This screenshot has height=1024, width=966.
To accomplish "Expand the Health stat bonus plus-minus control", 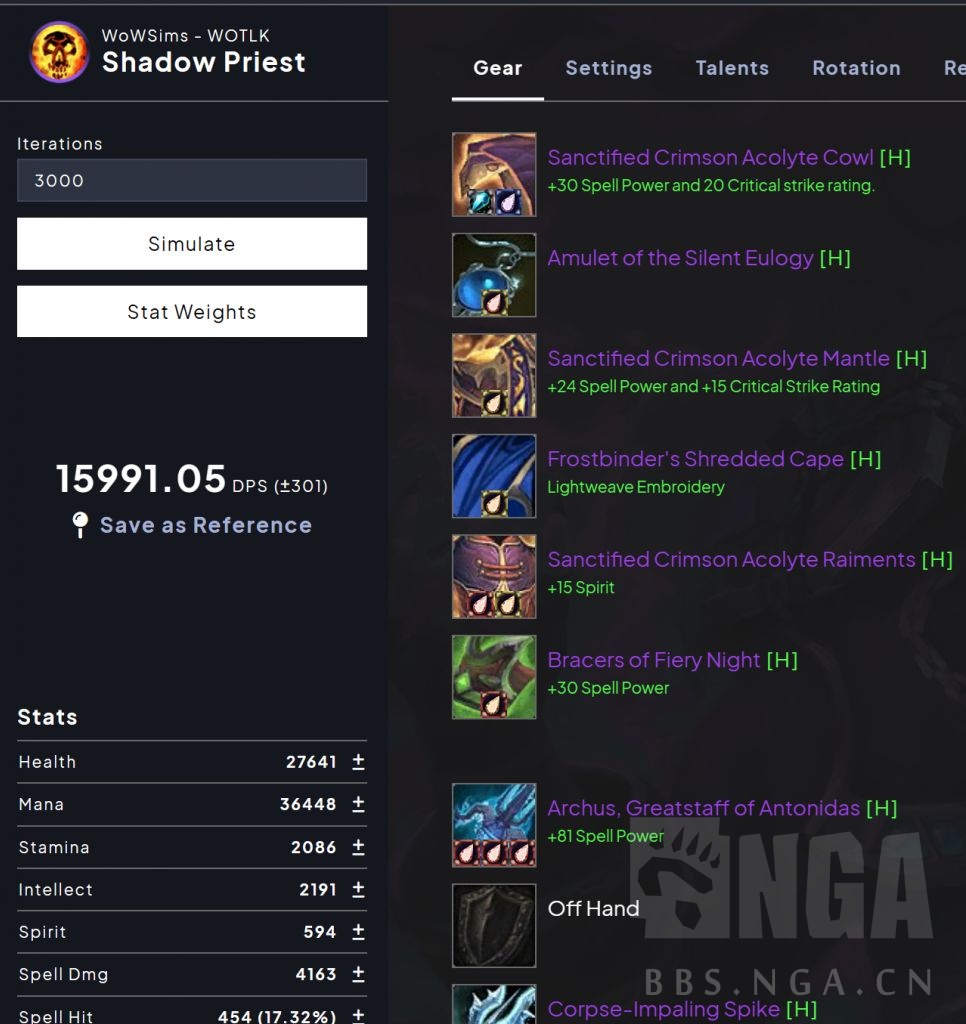I will [358, 761].
